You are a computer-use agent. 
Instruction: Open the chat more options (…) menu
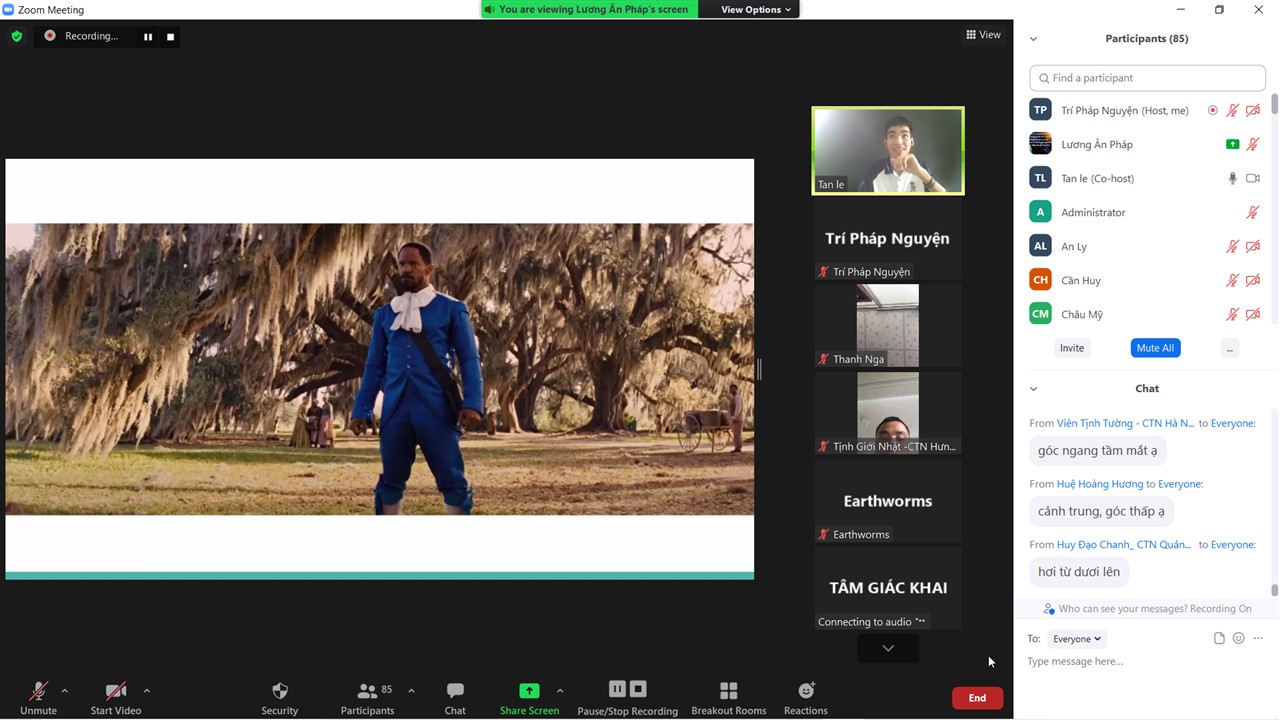[1258, 639]
